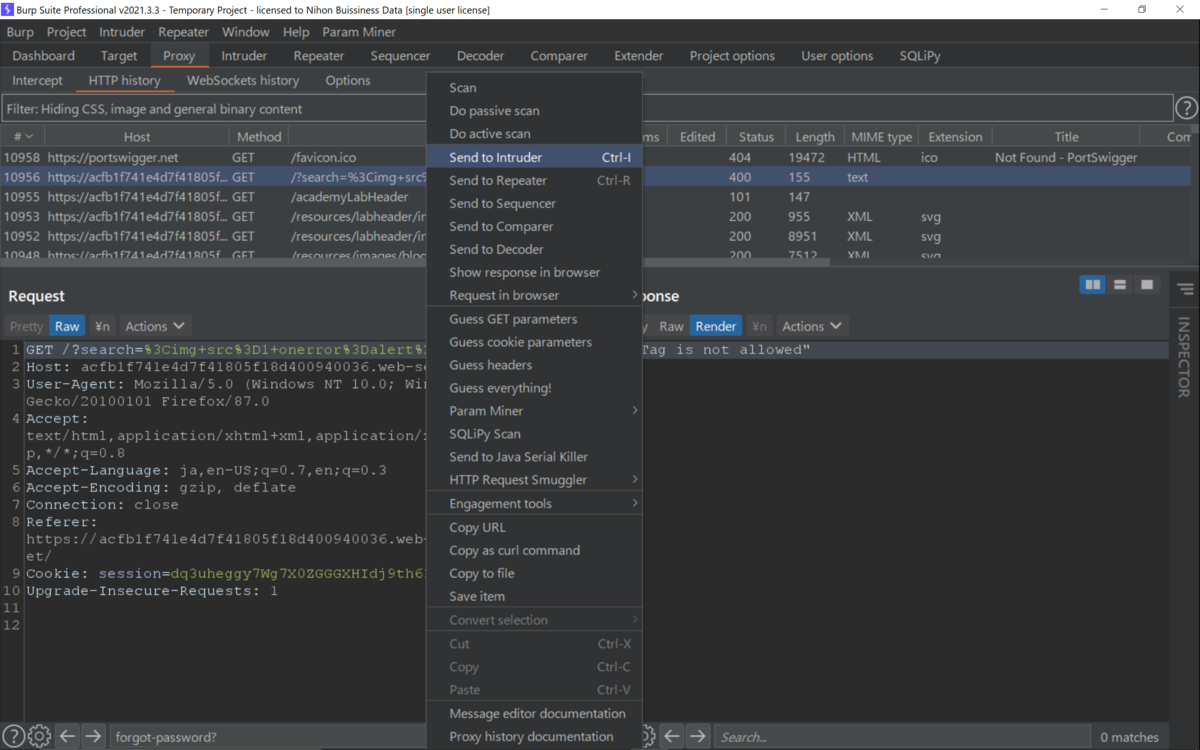Viewport: 1200px width, 750px height.
Task: Go to next response search match
Action: pyautogui.click(x=698, y=736)
